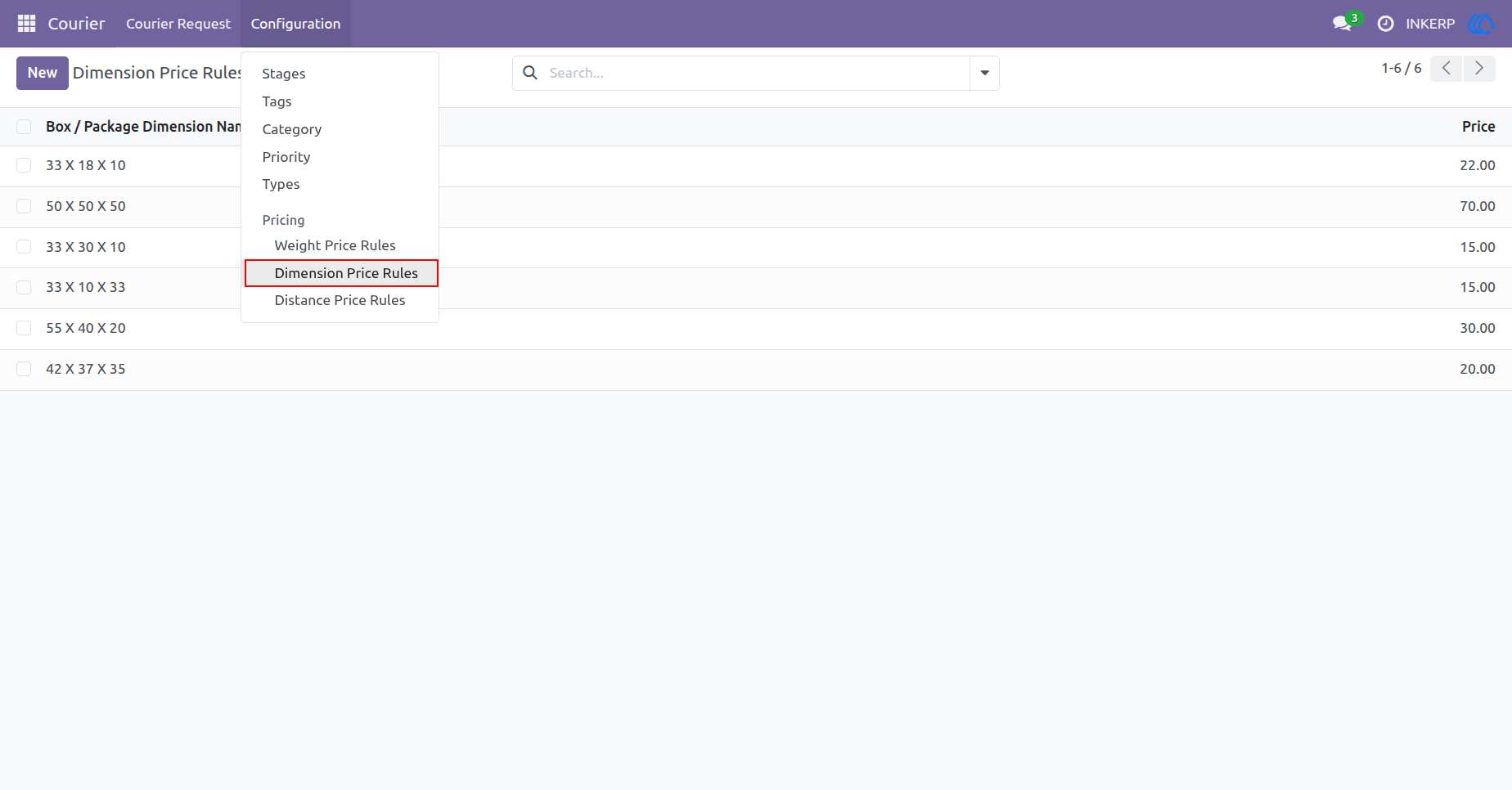This screenshot has width=1512, height=790.
Task: Sort by Box / Package Dimension Name header
Action: point(143,127)
